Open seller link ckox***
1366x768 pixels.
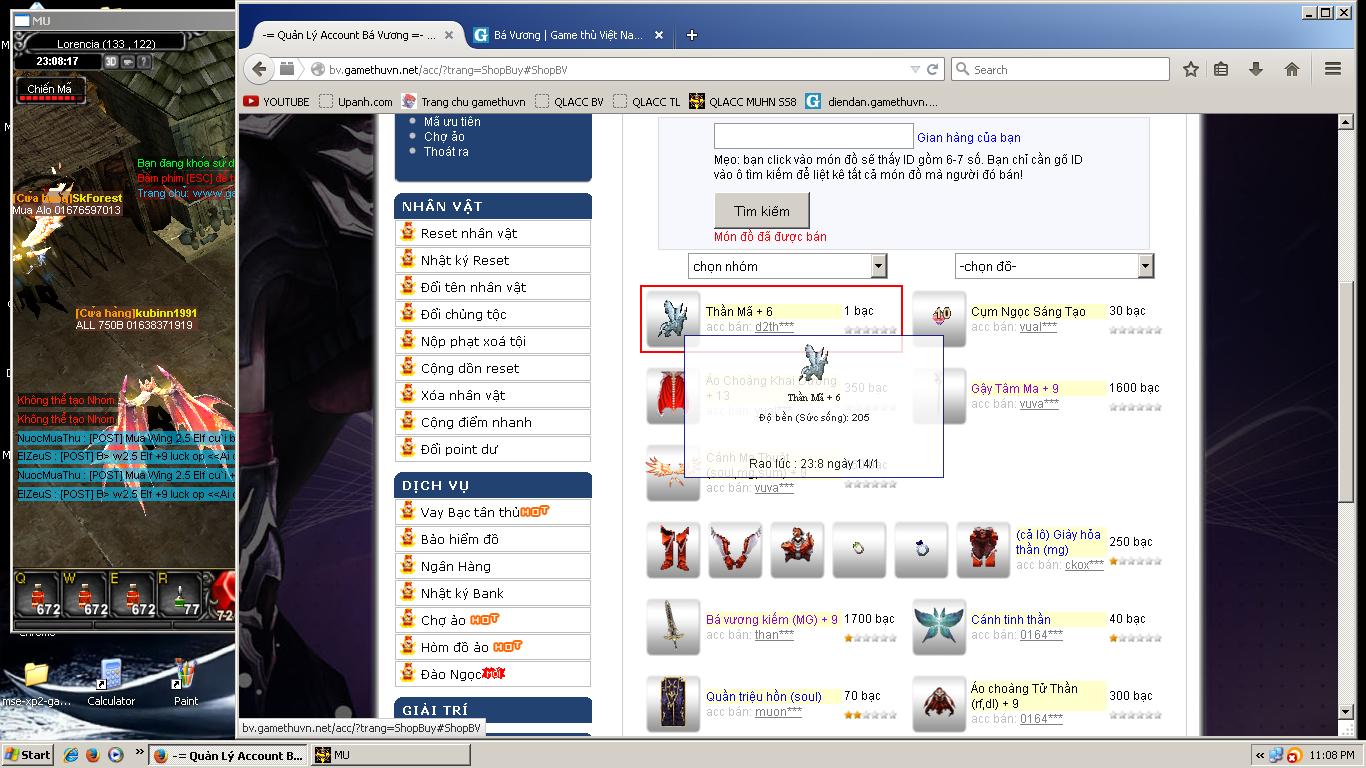point(1084,565)
